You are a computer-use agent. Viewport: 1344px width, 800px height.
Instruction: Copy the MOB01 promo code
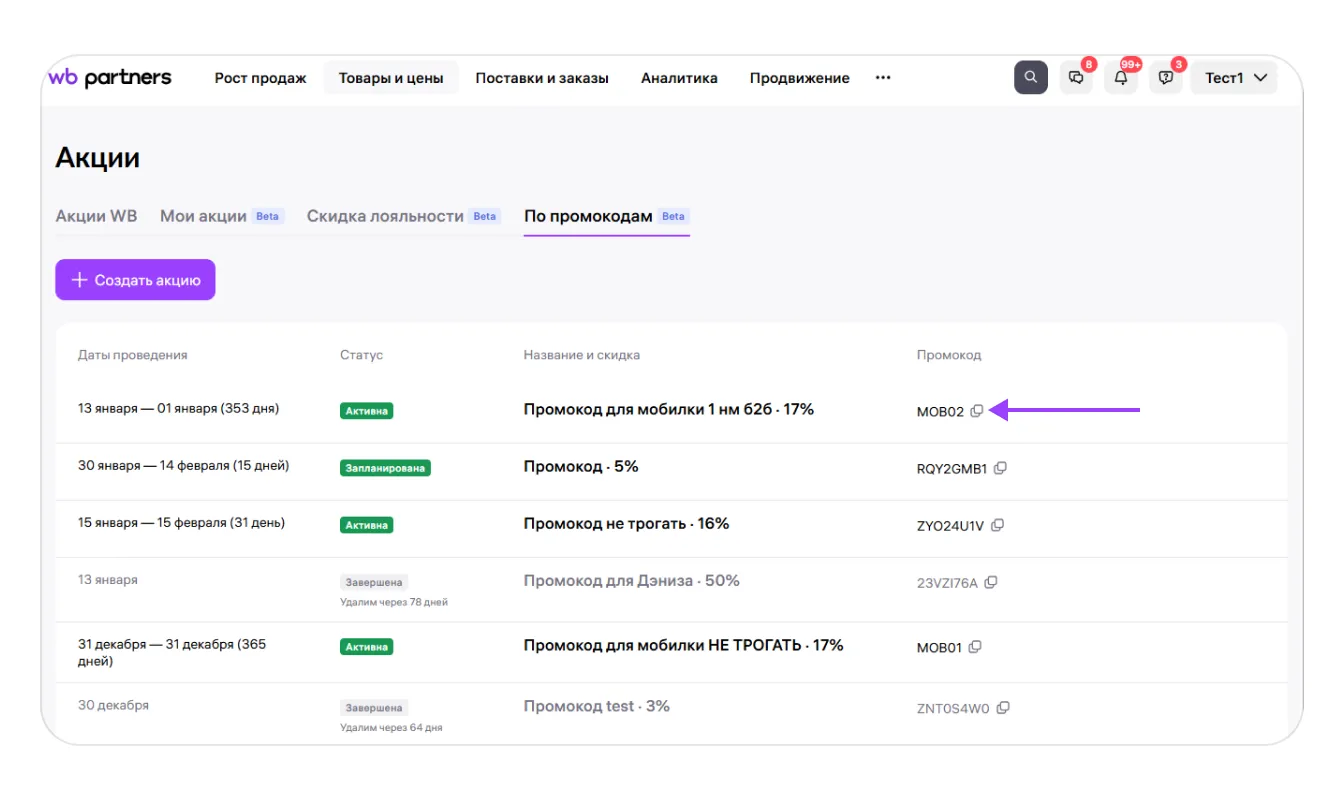tap(975, 647)
